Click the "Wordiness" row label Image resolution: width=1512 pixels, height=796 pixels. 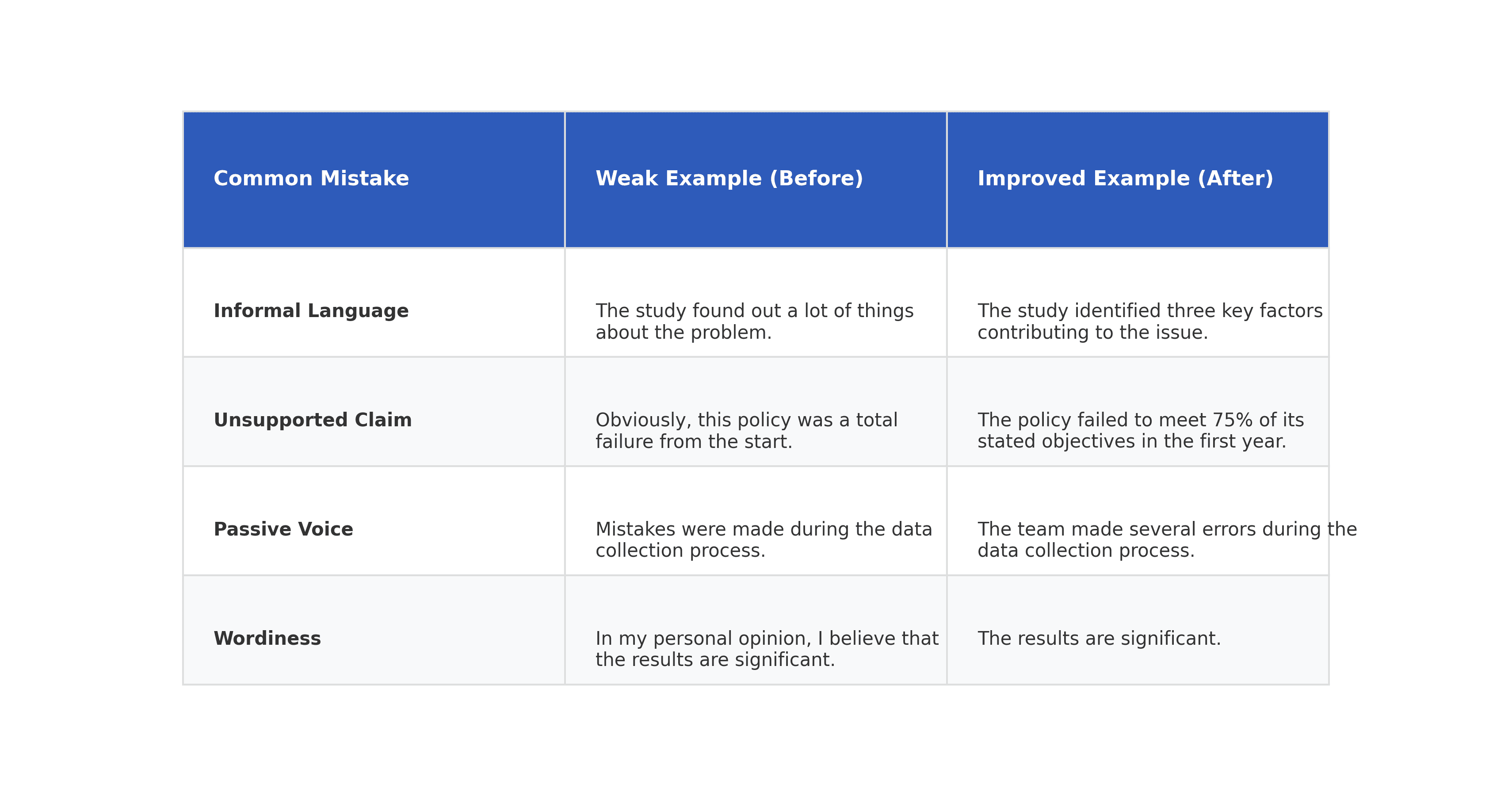(267, 638)
